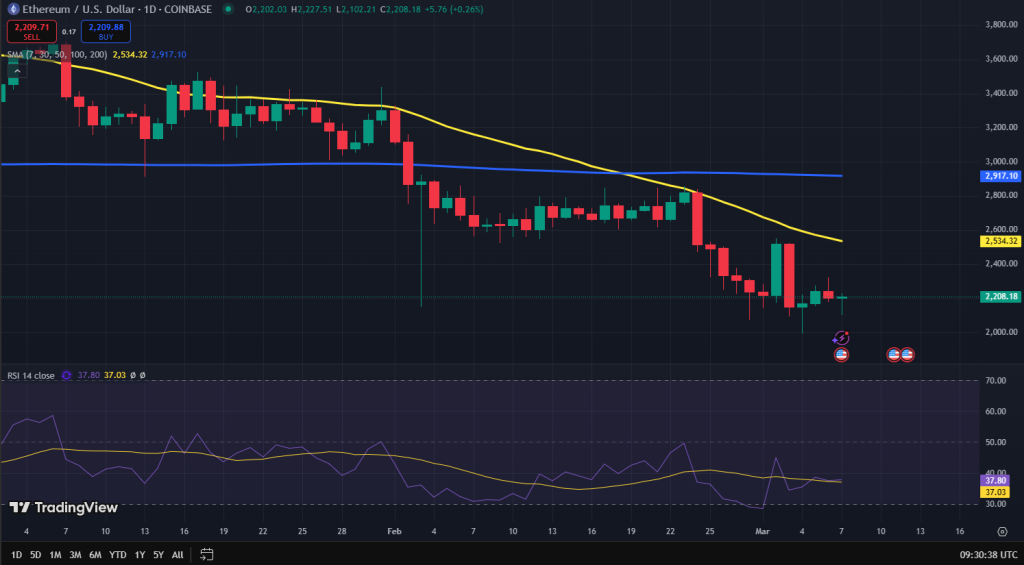
Task: Click the Ethereum logo next to the symbol name
Action: pyautogui.click(x=12, y=9)
